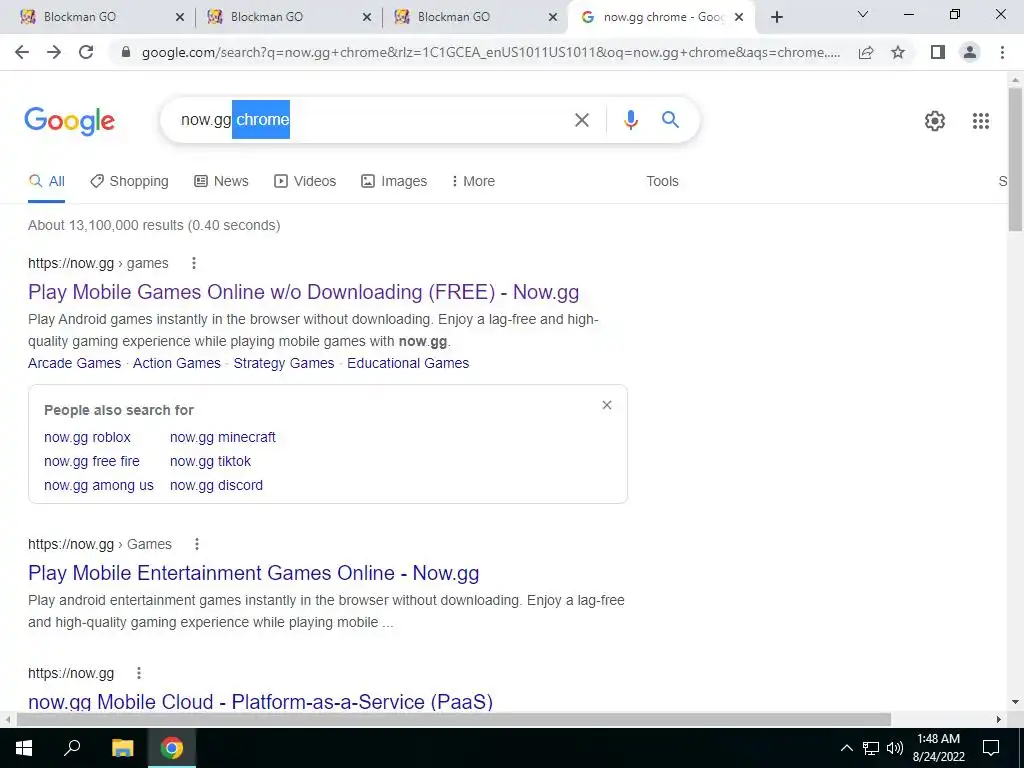Close the first Blockman GO tab
The width and height of the screenshot is (1024, 768).
coord(180,17)
